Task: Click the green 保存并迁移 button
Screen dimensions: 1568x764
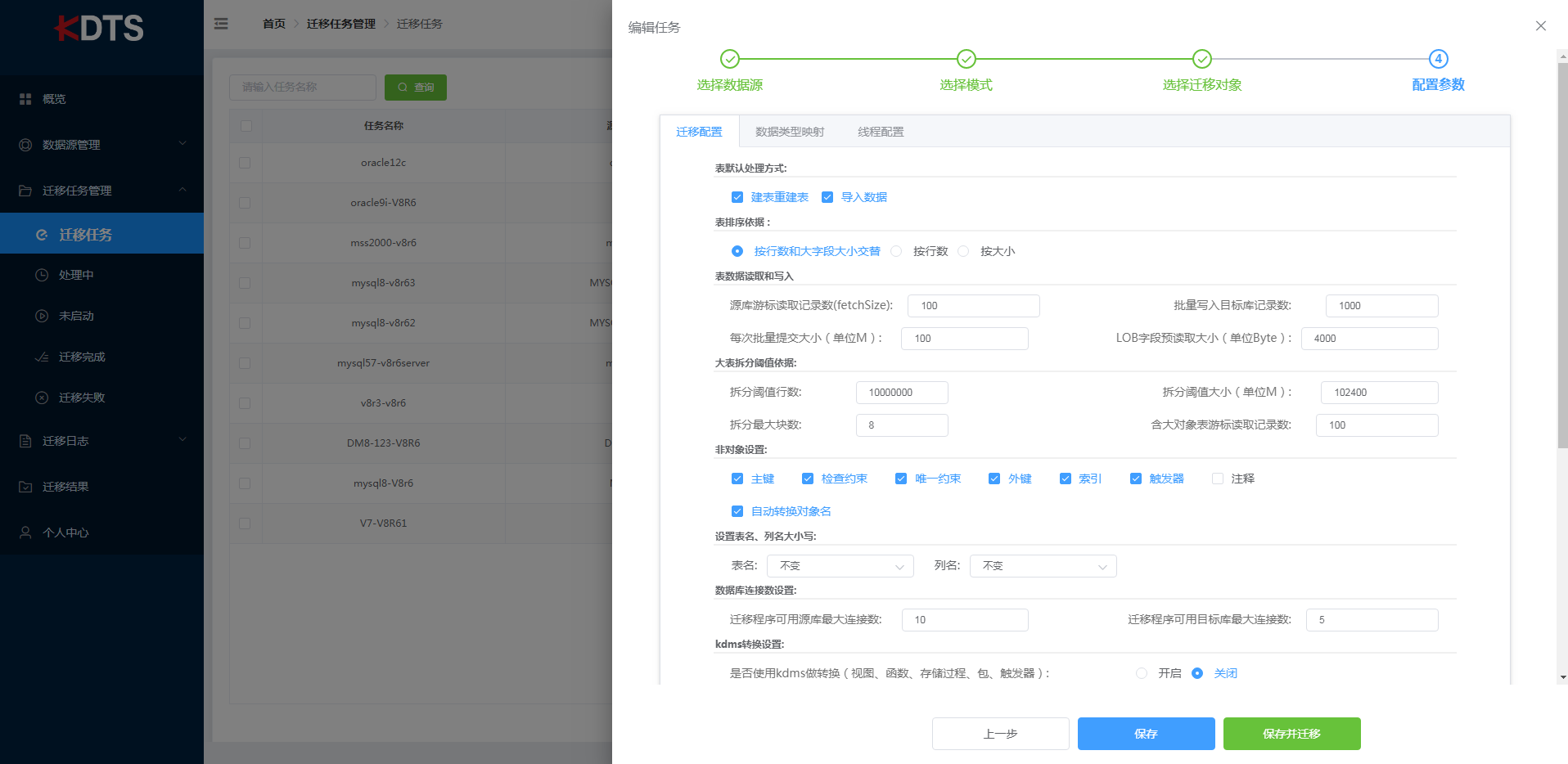Action: (x=1292, y=734)
